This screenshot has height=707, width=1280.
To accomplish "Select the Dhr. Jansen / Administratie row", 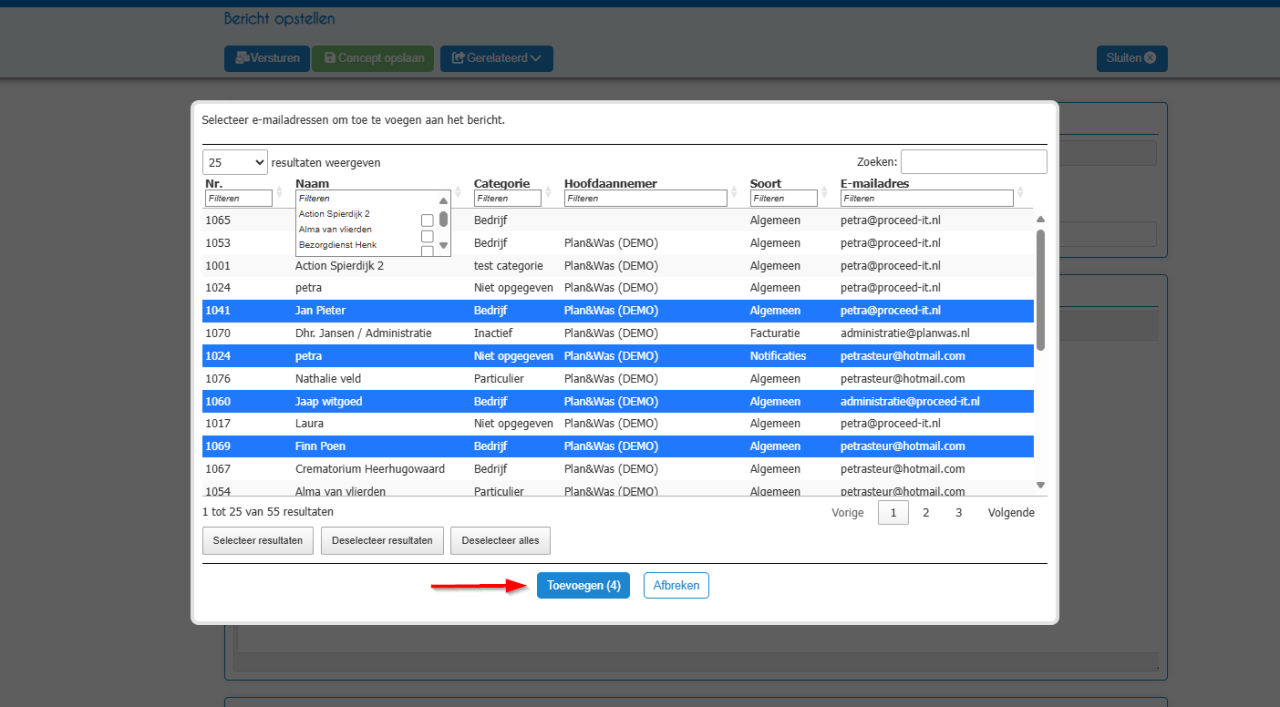I will pyautogui.click(x=618, y=333).
